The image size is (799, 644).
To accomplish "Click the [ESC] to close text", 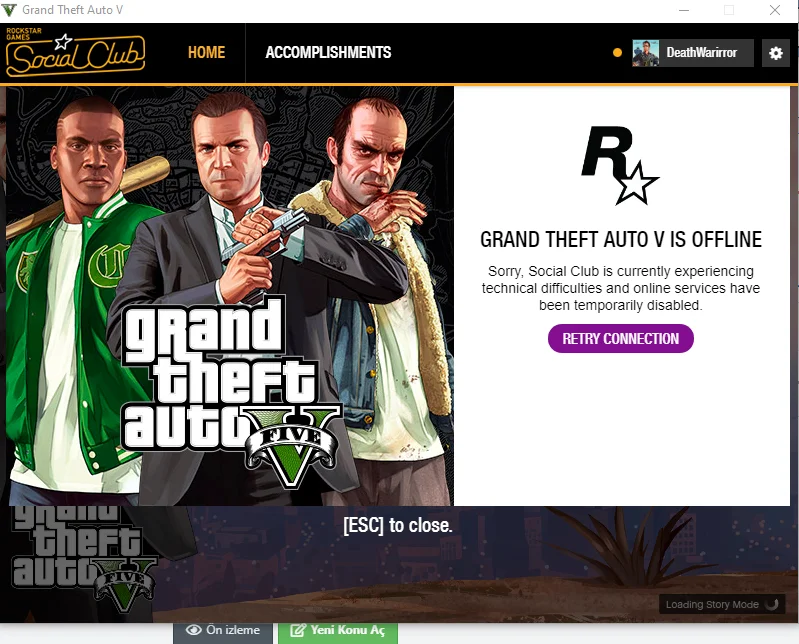I will coord(398,525).
